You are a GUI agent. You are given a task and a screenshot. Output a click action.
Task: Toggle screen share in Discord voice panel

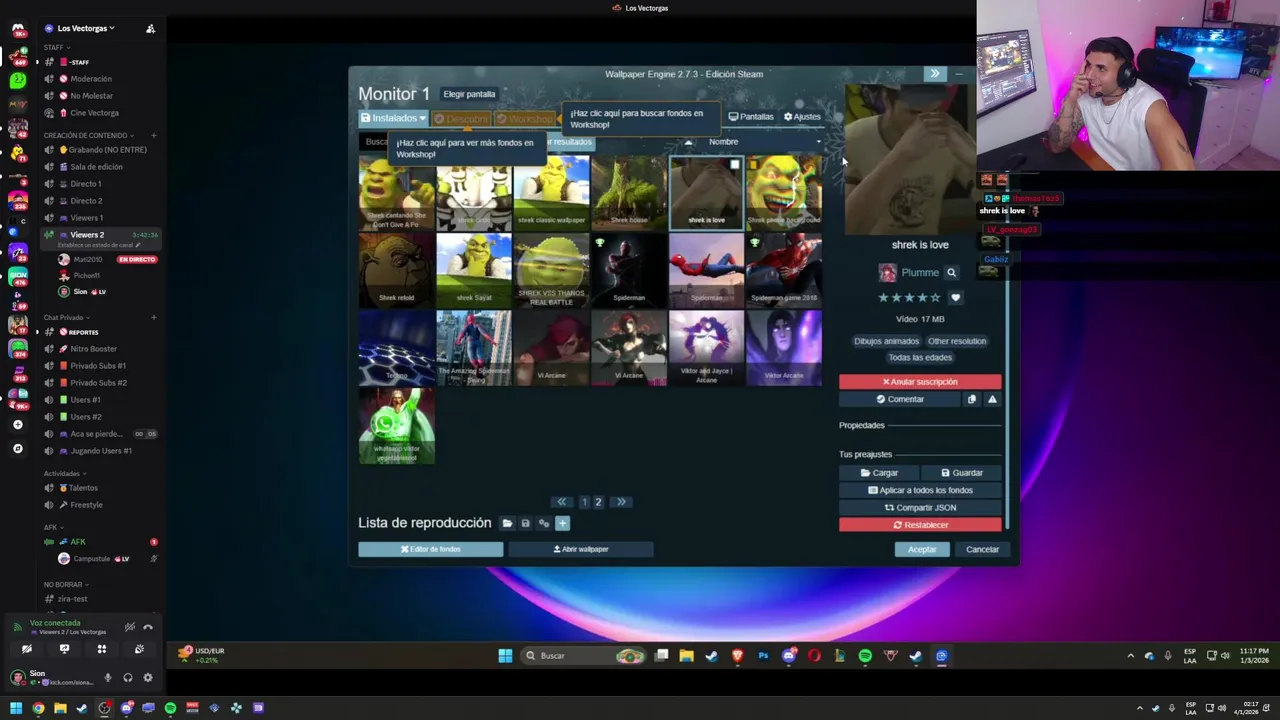click(x=64, y=649)
